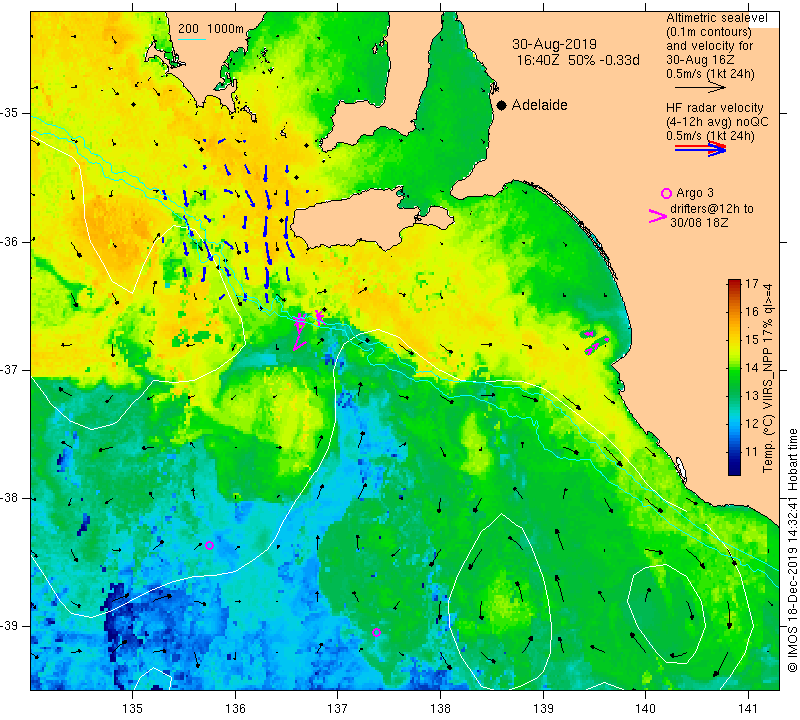The width and height of the screenshot is (800, 720).
Task: Click the magenta Argo float circle near 39S 137.4E
Action: (377, 632)
